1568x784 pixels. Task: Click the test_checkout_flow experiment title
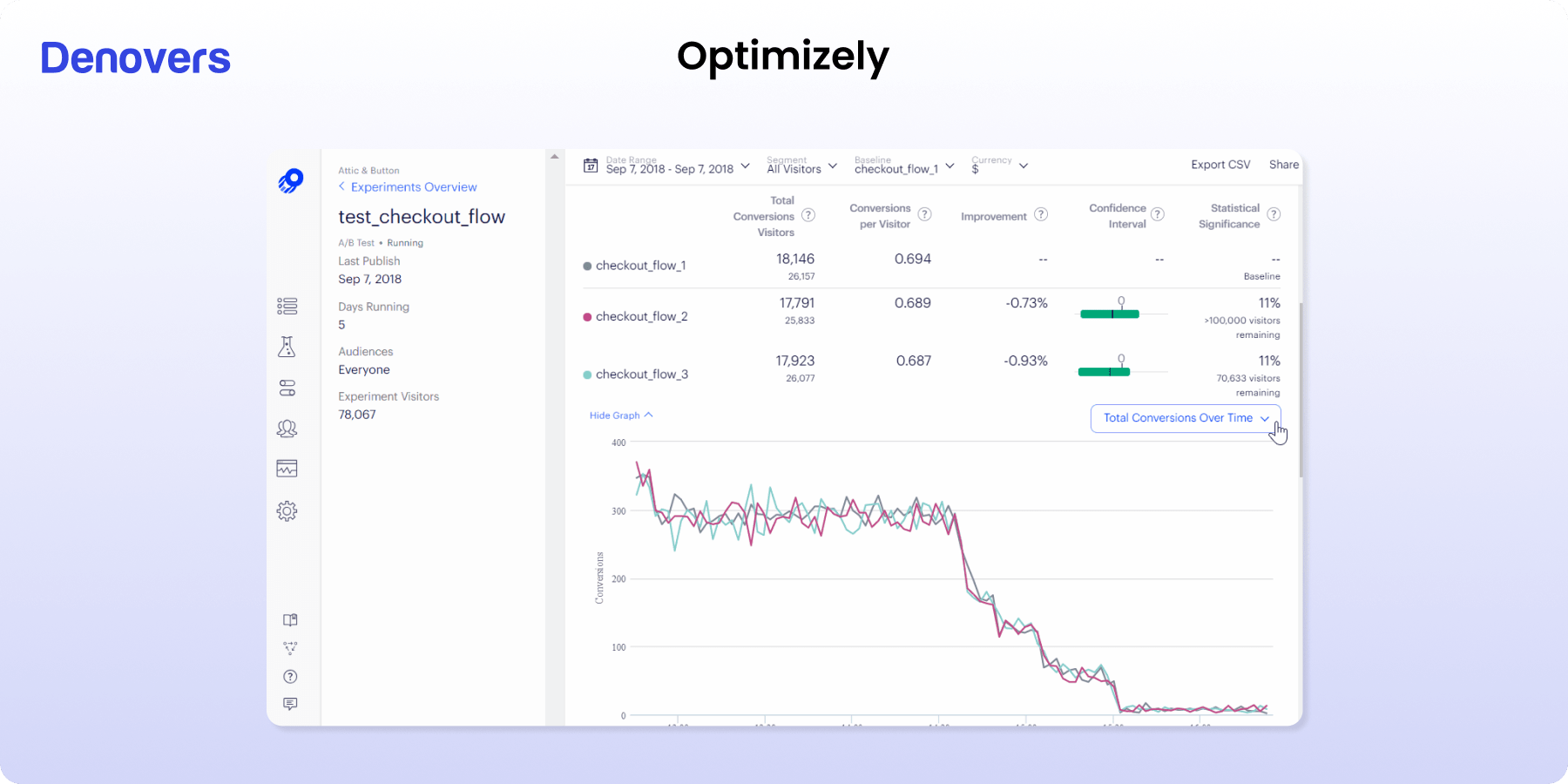pyautogui.click(x=422, y=217)
